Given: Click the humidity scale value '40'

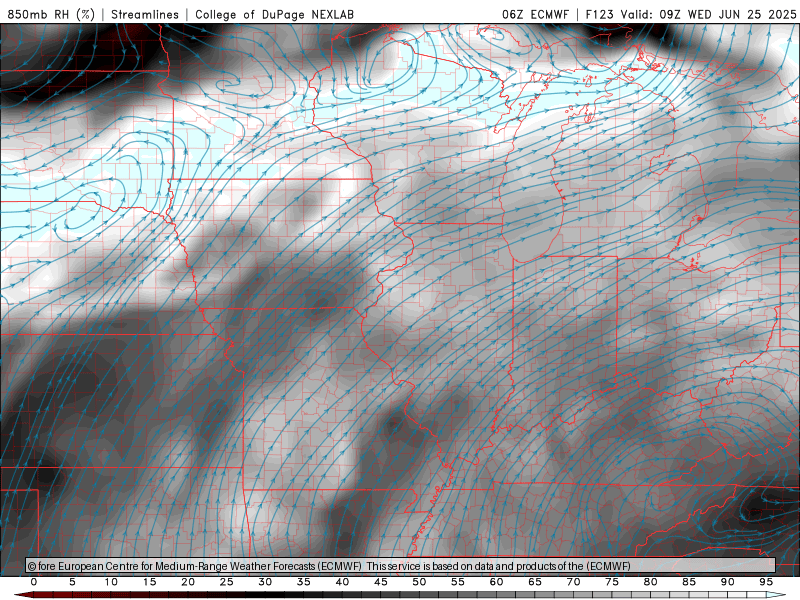Looking at the screenshot, I should pyautogui.click(x=342, y=582).
